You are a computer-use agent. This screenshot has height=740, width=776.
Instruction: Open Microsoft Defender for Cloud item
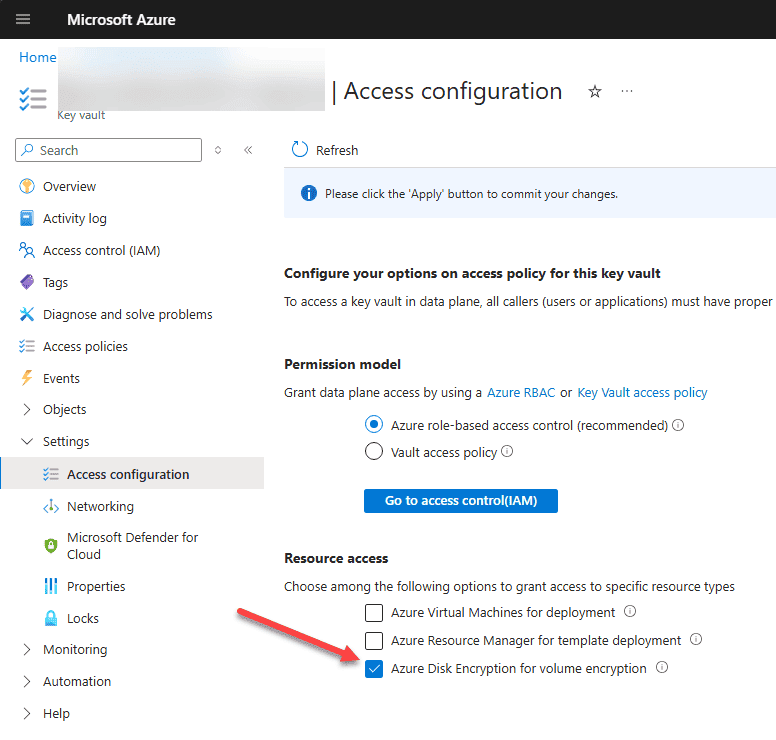(132, 546)
